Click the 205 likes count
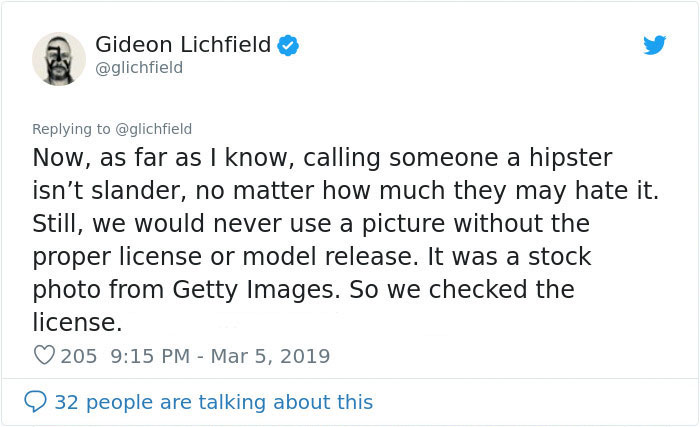 pos(78,355)
